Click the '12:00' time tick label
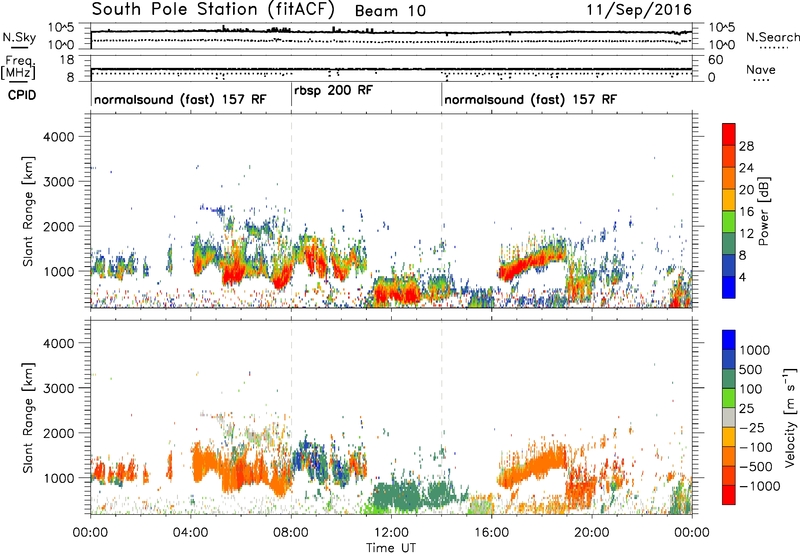Viewport: 800px width, 554px height. point(391,533)
